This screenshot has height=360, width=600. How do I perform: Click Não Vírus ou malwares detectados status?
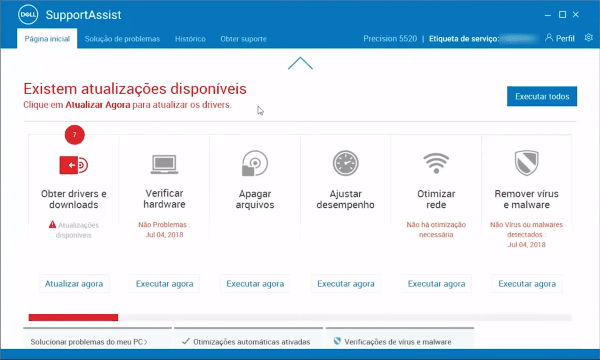527,235
